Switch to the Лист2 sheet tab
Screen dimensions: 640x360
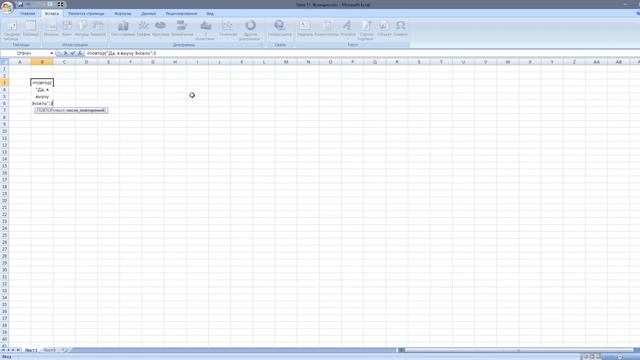[x=49, y=350]
